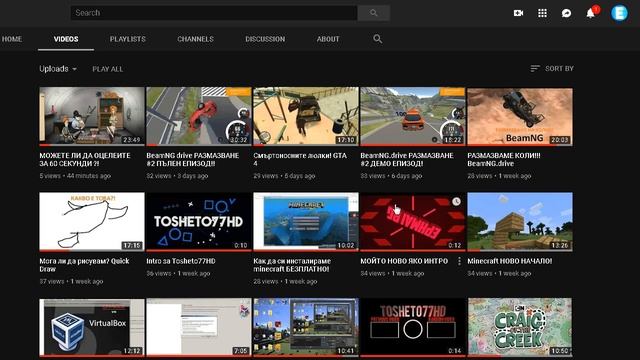Click the orange car 15:22 thumbnail

(x=413, y=116)
